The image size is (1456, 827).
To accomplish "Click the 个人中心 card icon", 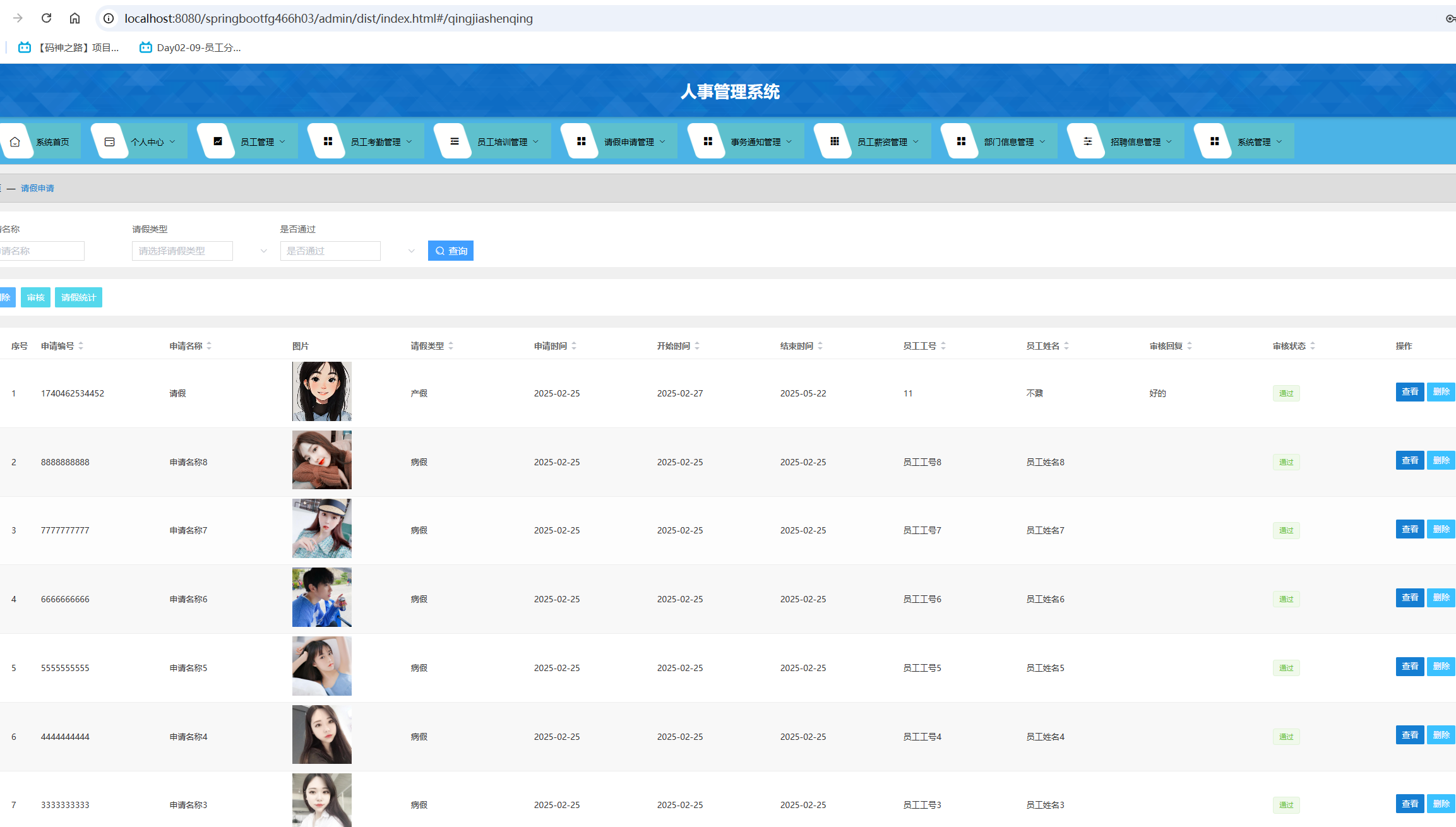I will tap(109, 141).
